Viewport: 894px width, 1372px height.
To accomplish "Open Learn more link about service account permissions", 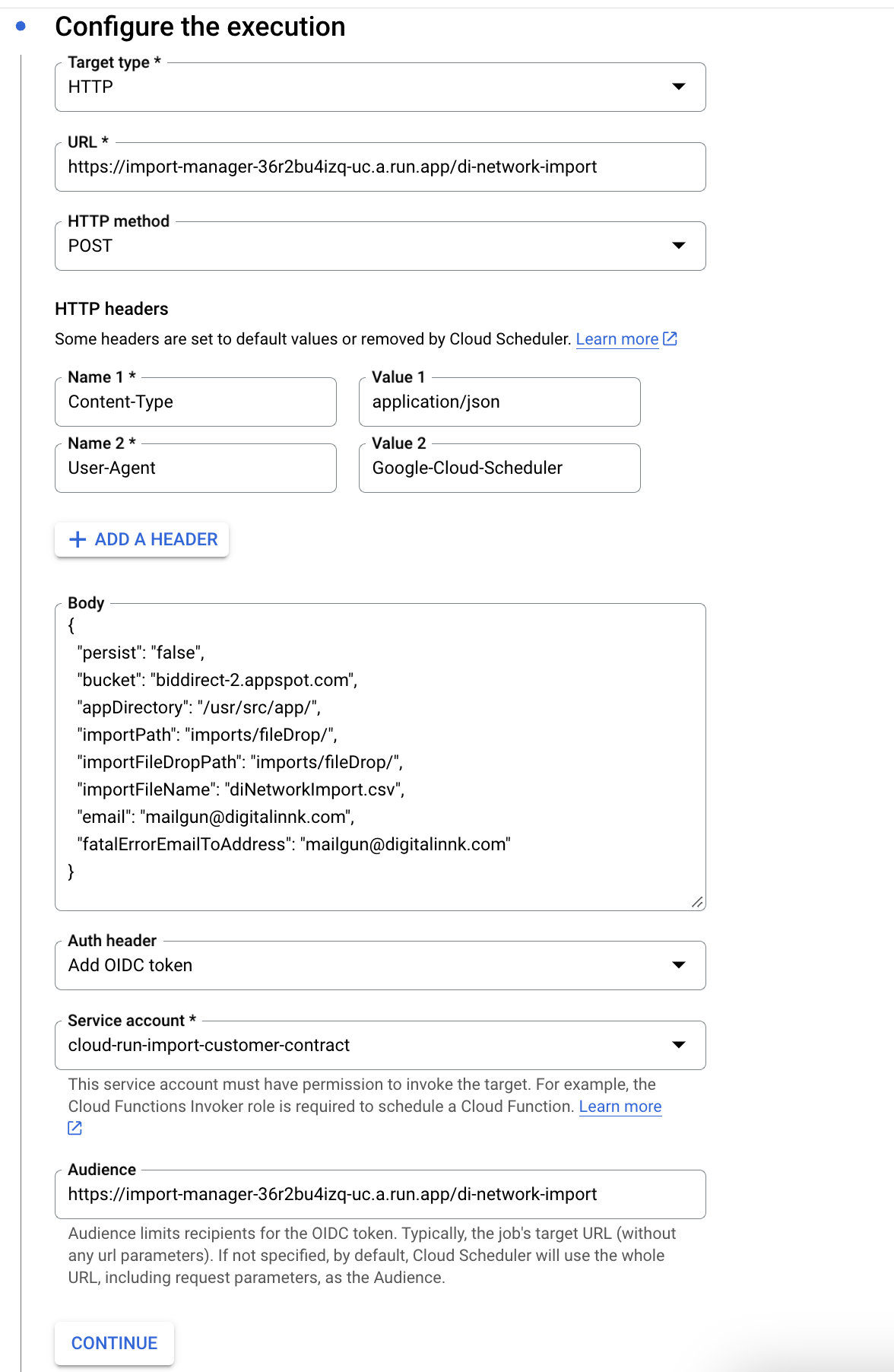I will [x=620, y=1107].
